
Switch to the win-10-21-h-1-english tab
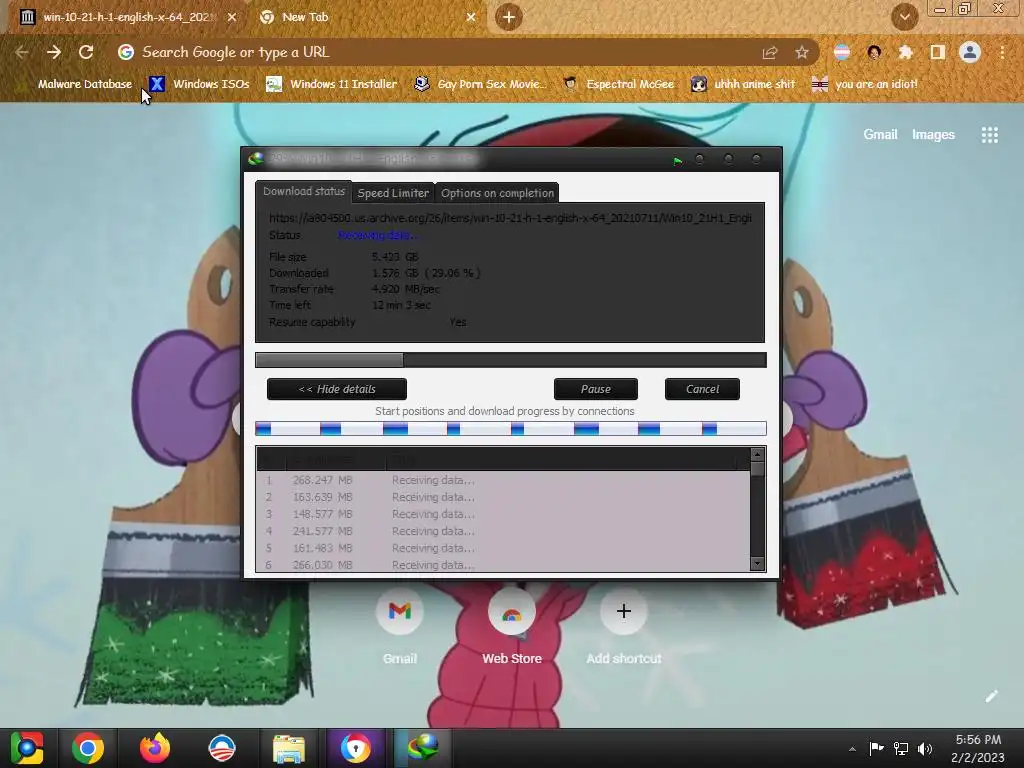pos(127,17)
